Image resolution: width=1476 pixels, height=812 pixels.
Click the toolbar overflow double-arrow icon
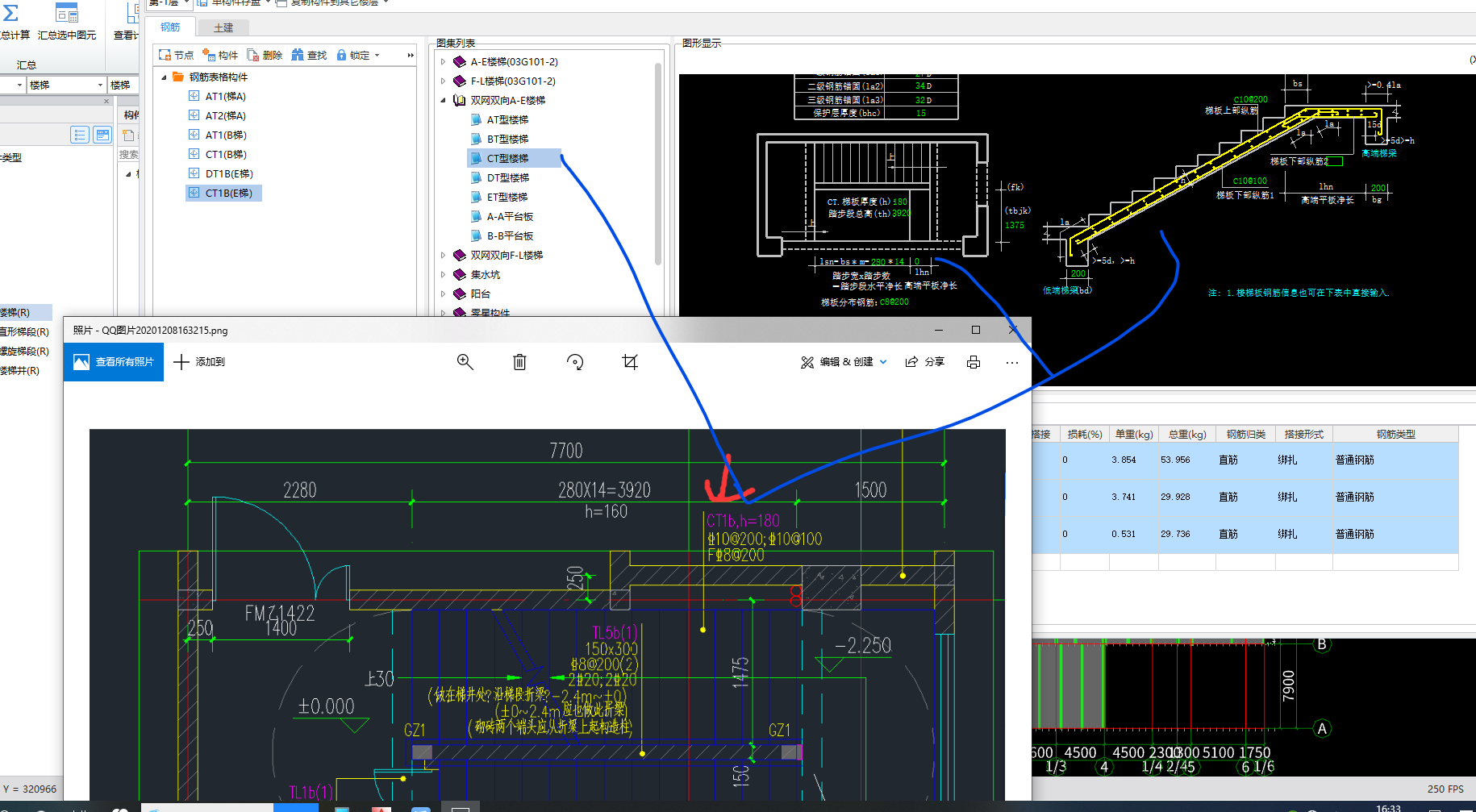[411, 55]
